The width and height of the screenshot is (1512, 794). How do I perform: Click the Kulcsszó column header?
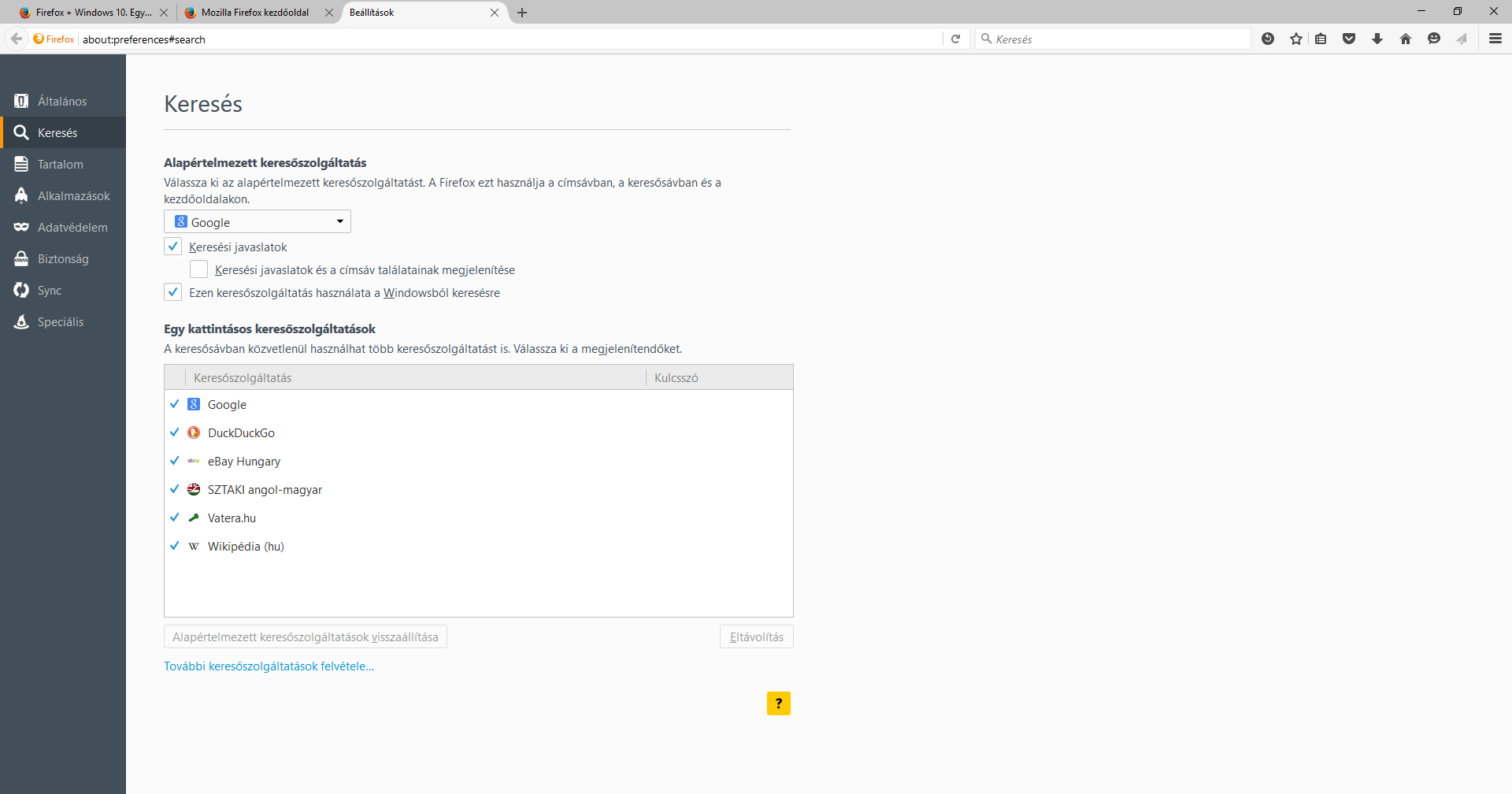[x=676, y=378]
